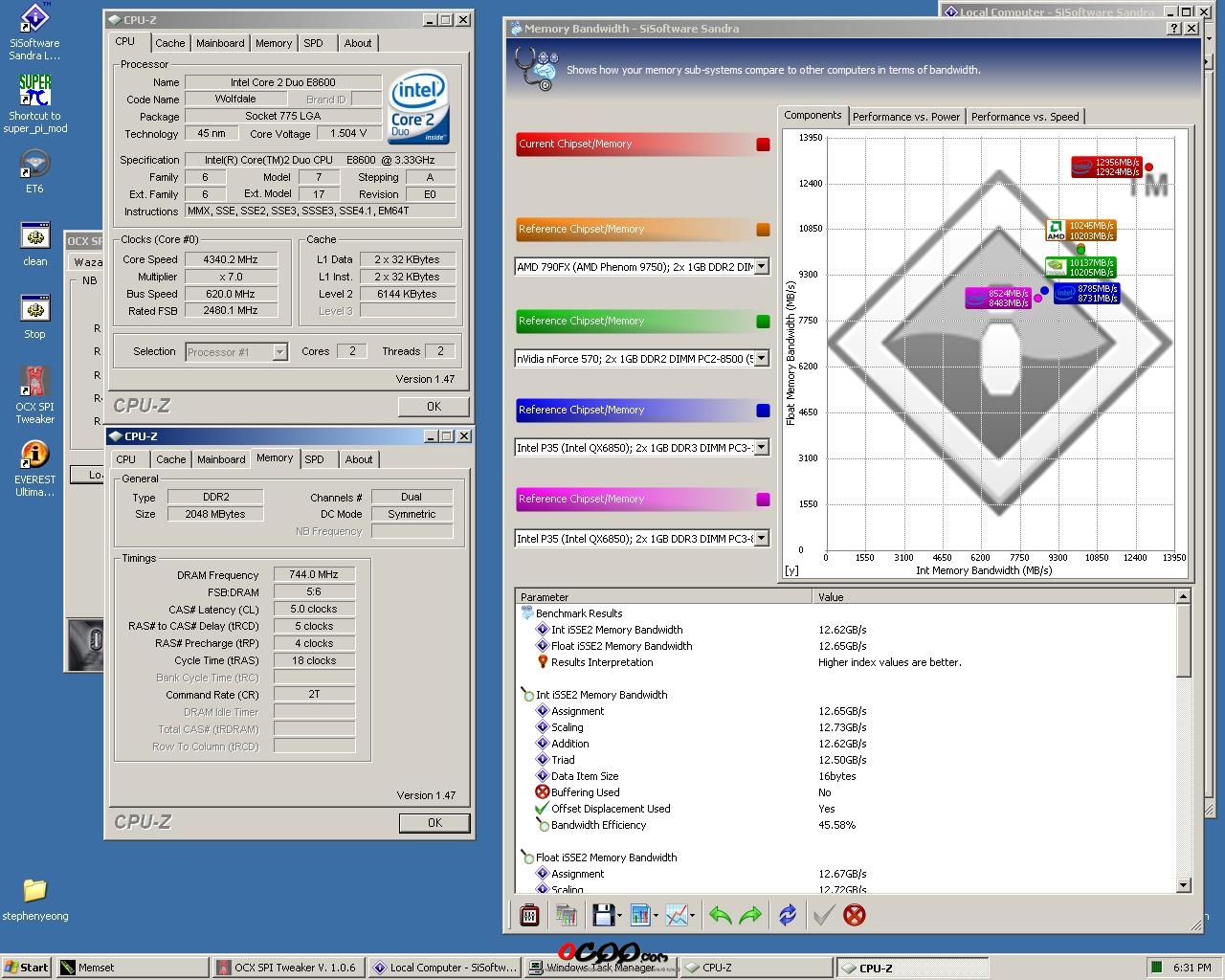Click red Current Chipset color swatch
The height and width of the screenshot is (980, 1225).
coord(763,145)
